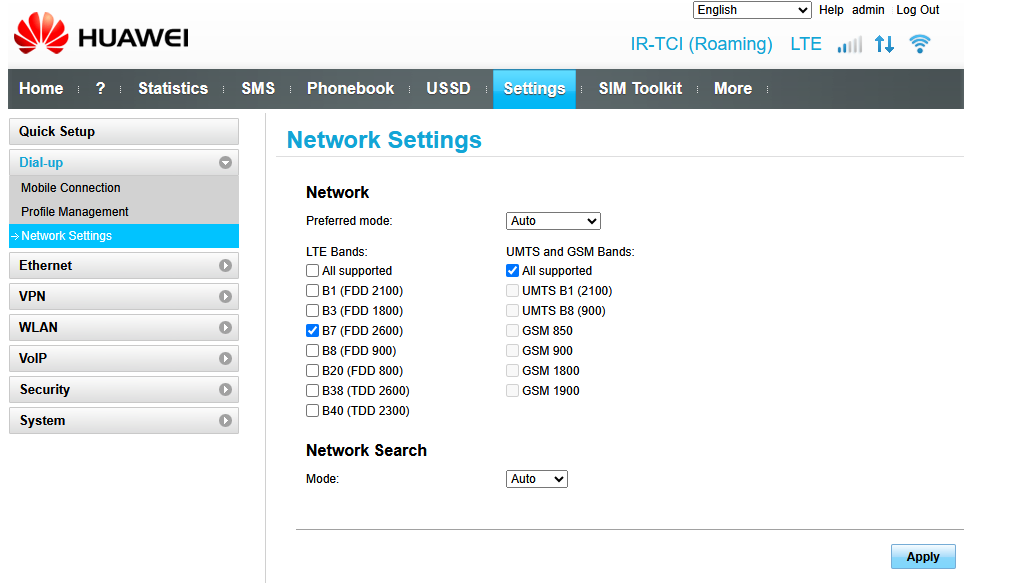Click the signal strength bars icon
Image resolution: width=1015 pixels, height=583 pixels.
click(849, 44)
